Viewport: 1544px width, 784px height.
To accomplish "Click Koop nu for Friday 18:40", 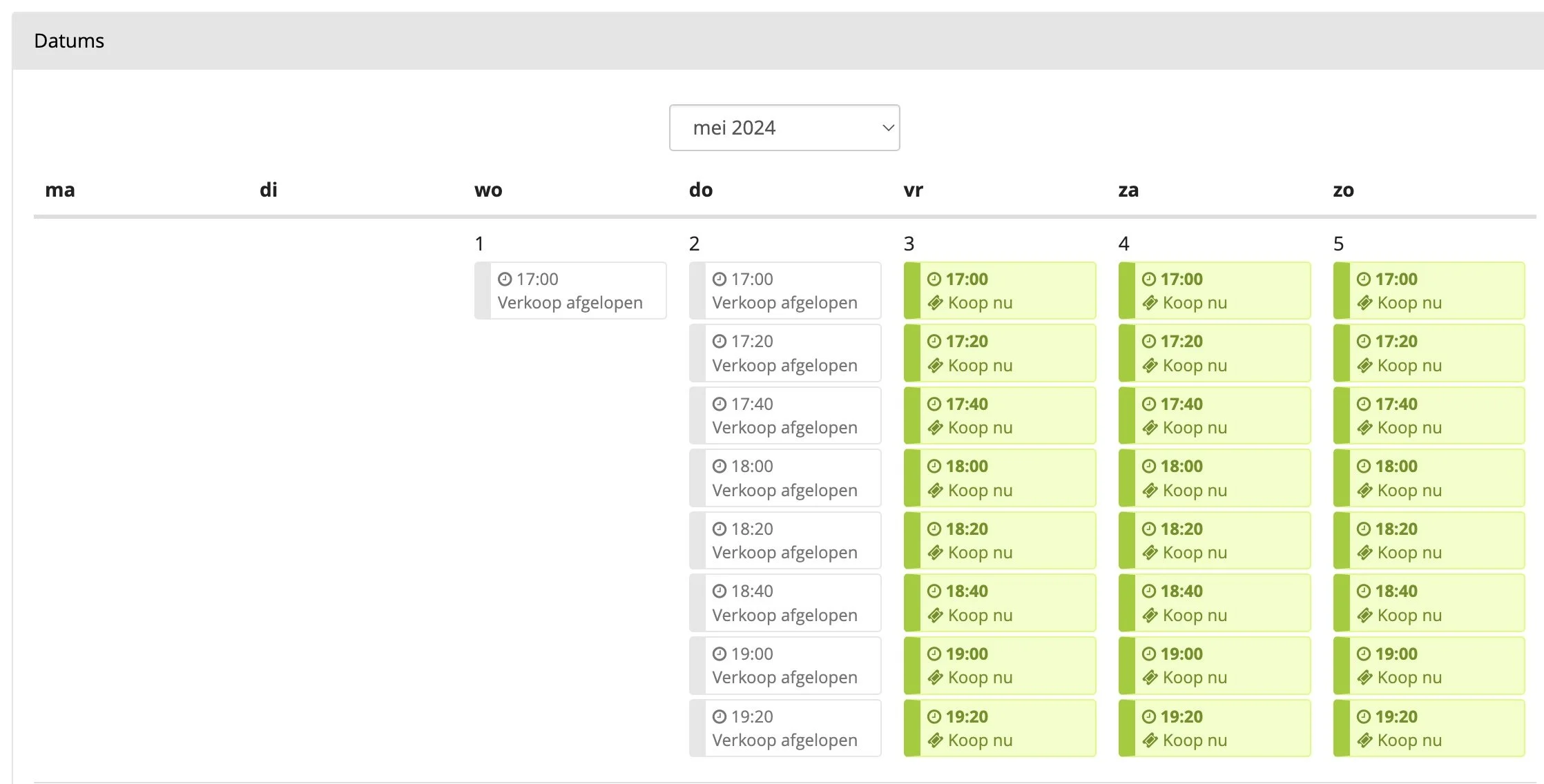I will (980, 615).
